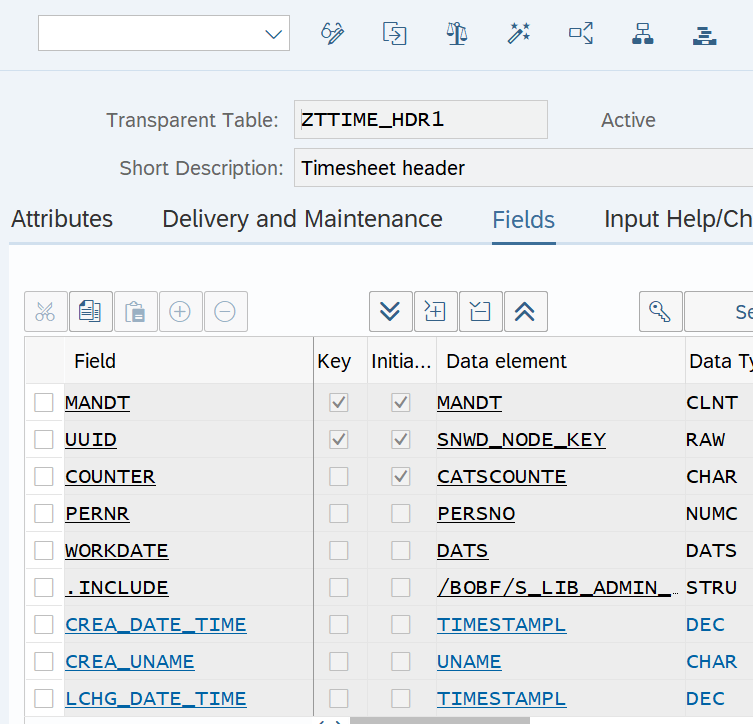The image size is (753, 724).
Task: Toggle Key checkbox for UUID
Action: coord(339,439)
